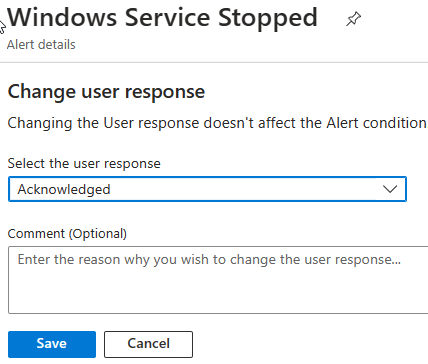428x364 pixels.
Task: Select the Acknowledged value text
Action: point(64,189)
